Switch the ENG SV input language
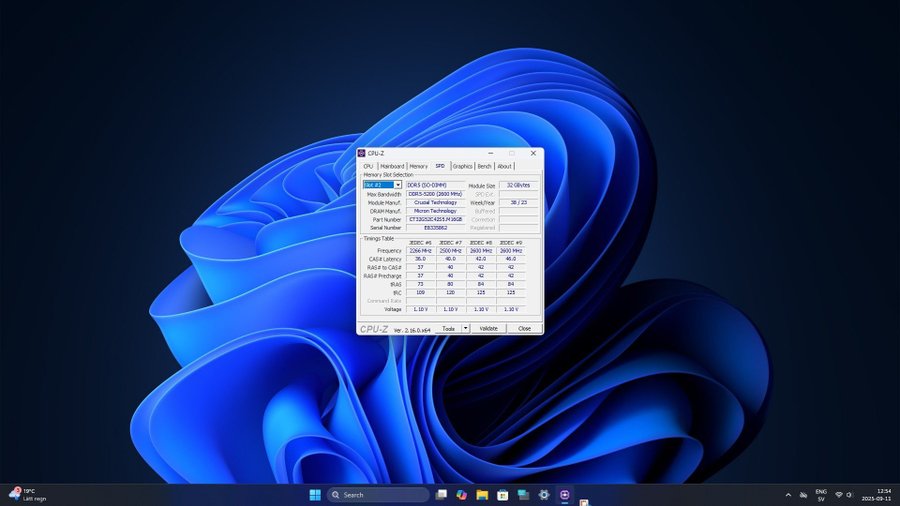This screenshot has width=900, height=506. pyautogui.click(x=821, y=495)
